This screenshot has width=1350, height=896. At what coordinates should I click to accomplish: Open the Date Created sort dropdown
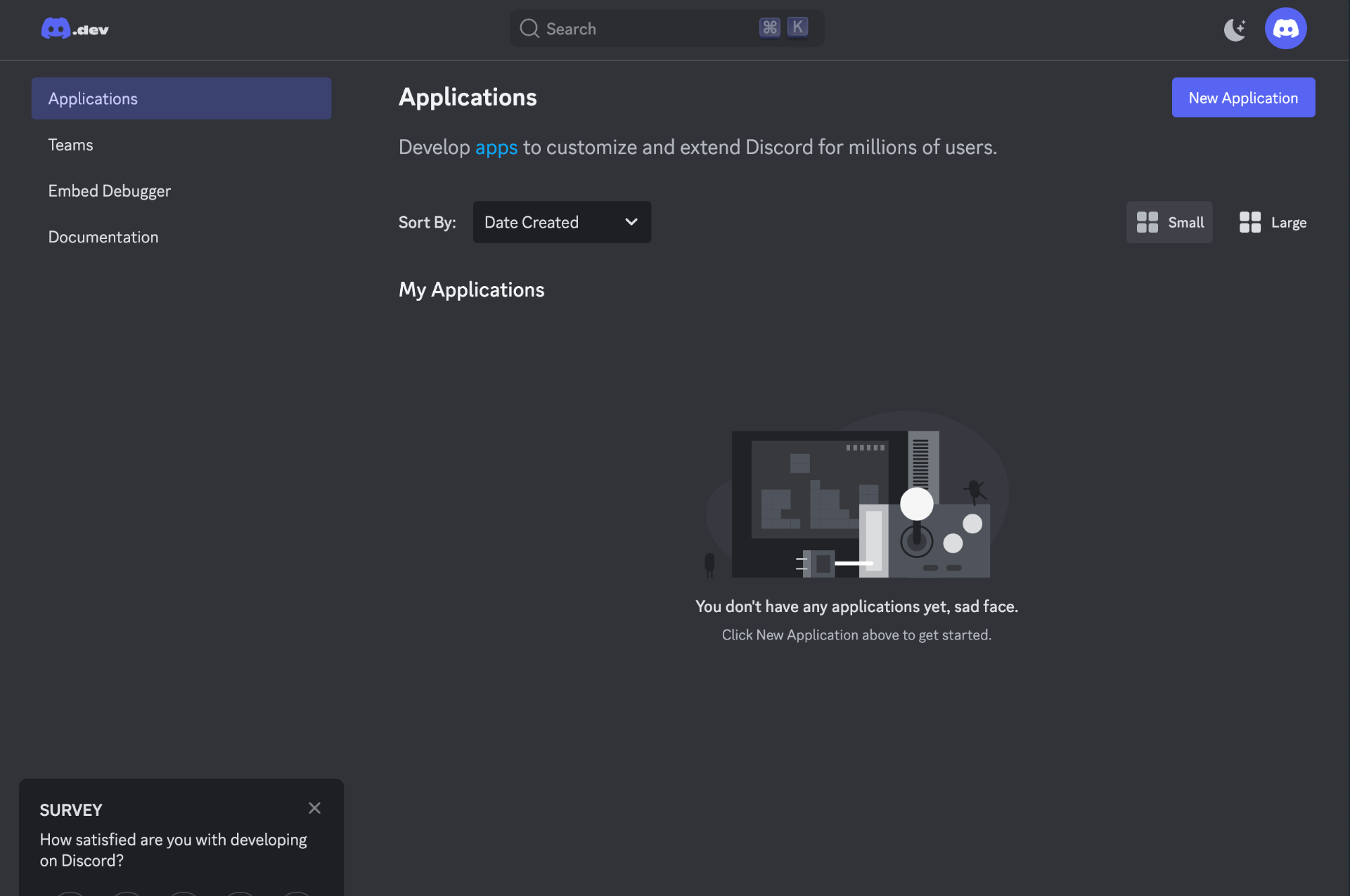click(562, 222)
